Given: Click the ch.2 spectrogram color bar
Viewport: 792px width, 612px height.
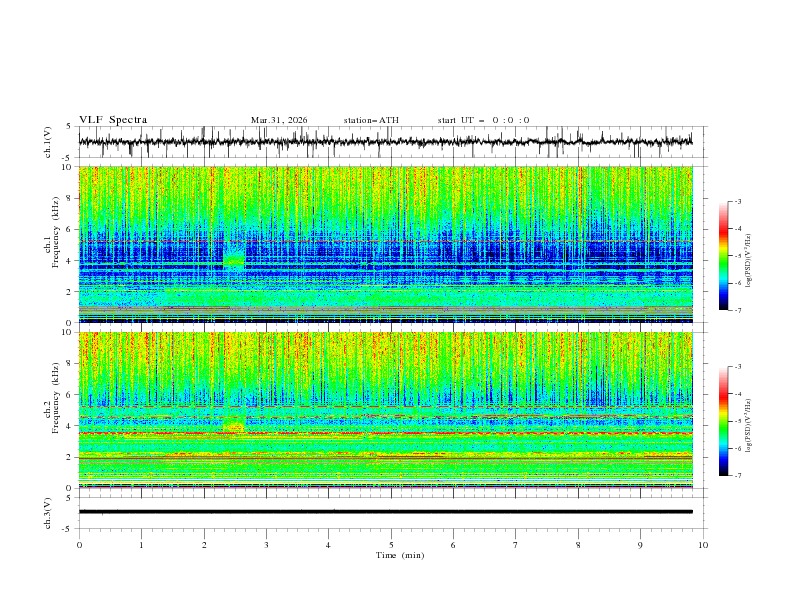Looking at the screenshot, I should [723, 421].
